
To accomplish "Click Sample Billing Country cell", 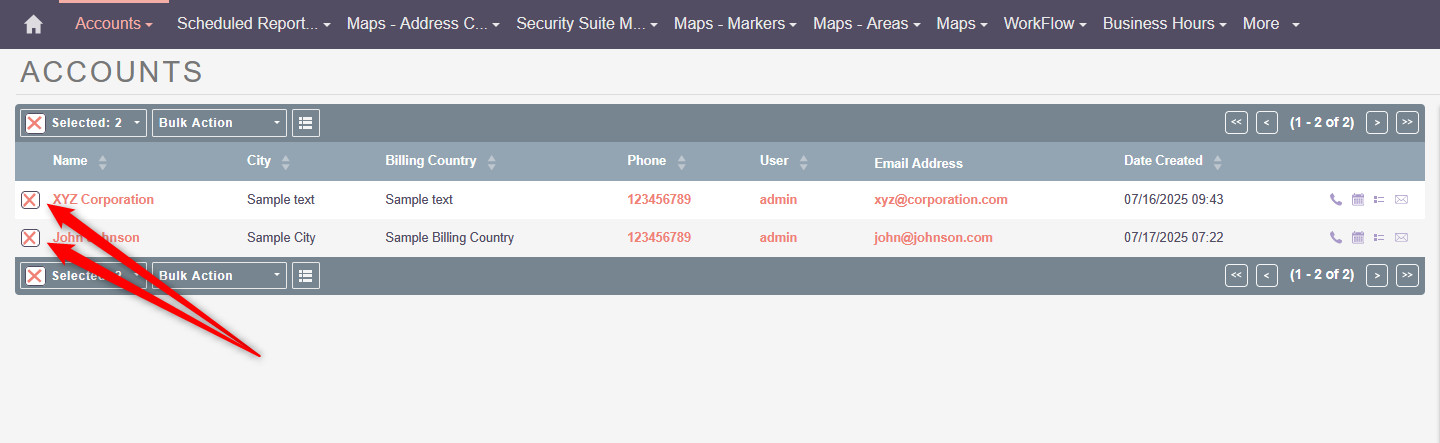I will [449, 238].
